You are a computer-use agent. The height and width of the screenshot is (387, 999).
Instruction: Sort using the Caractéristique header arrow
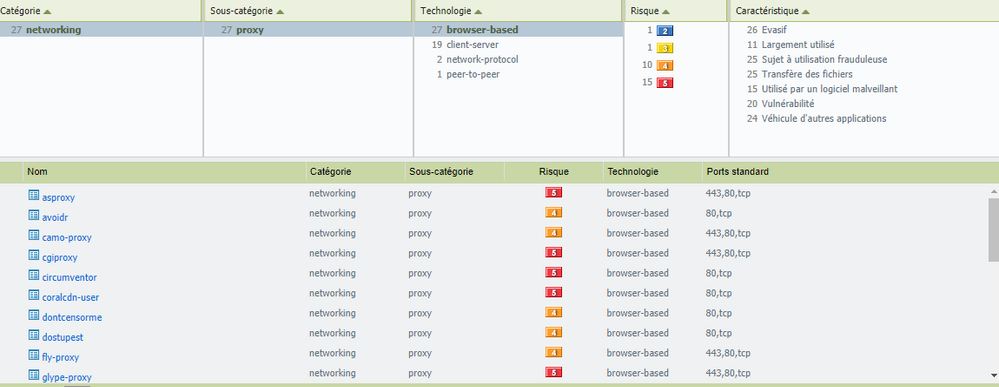(805, 11)
